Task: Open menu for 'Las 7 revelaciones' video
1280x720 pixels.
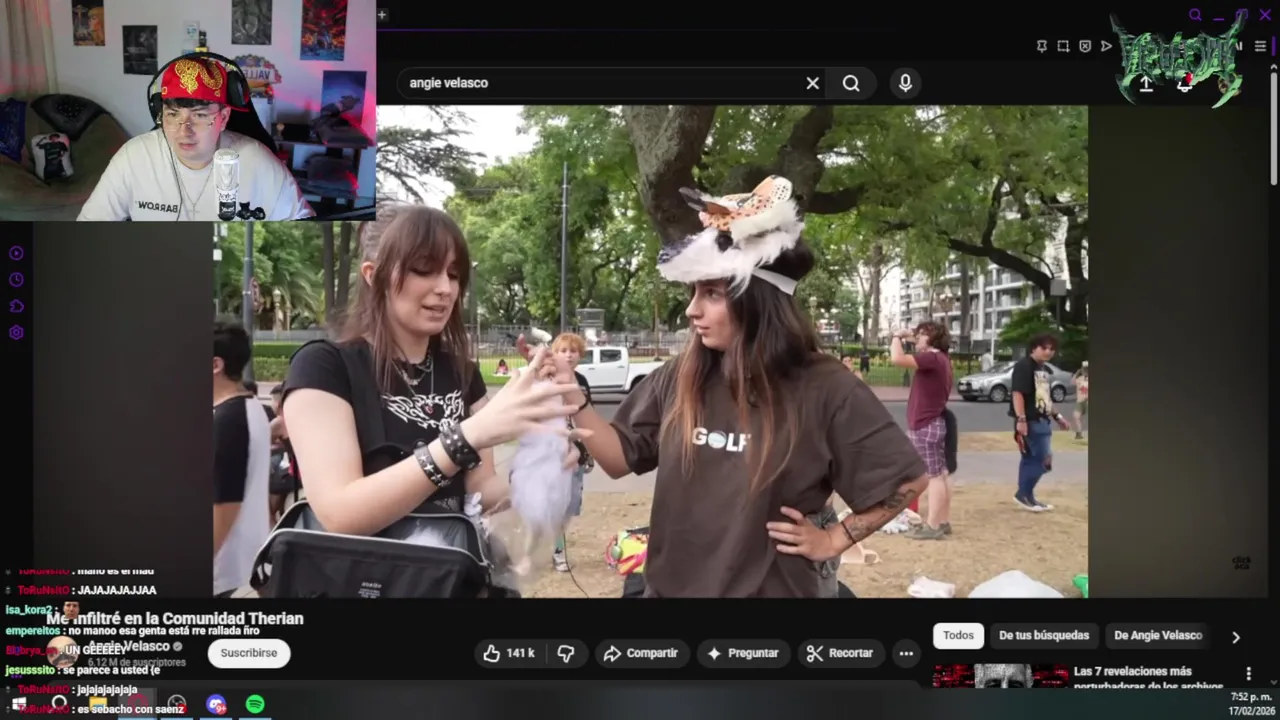Action: point(1248,674)
